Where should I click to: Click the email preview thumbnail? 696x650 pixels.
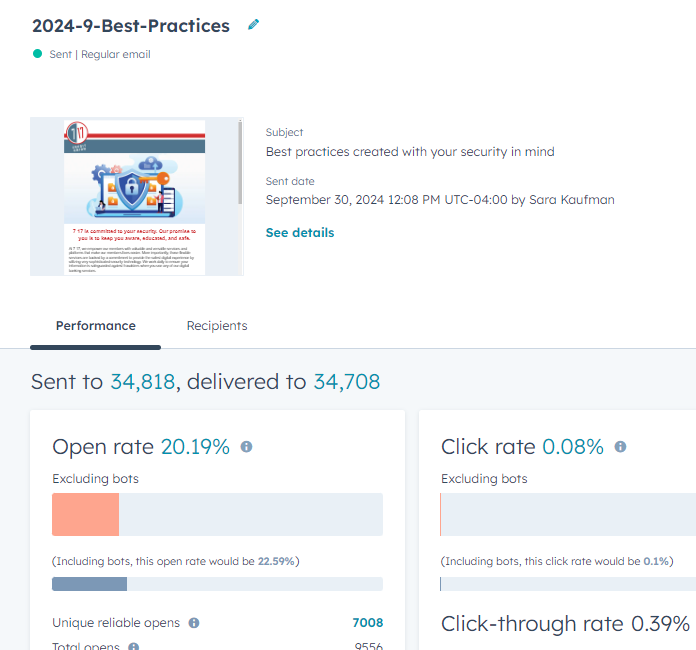(x=134, y=197)
